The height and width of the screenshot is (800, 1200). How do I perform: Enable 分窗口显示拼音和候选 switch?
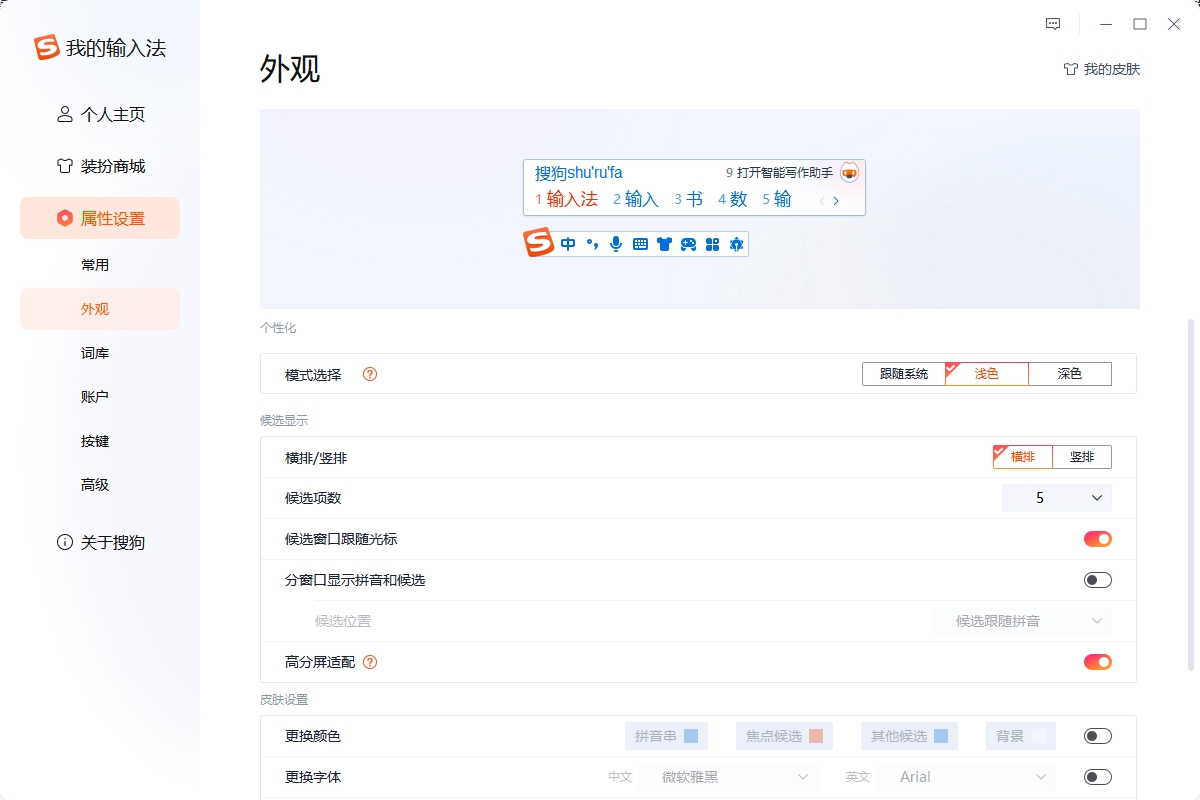1098,580
